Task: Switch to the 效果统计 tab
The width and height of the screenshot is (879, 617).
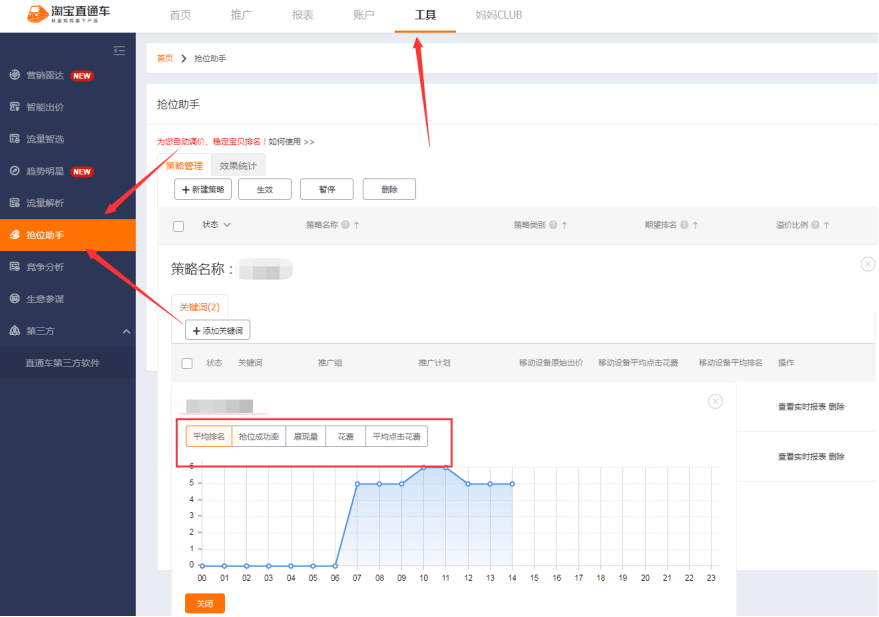Action: (x=237, y=165)
